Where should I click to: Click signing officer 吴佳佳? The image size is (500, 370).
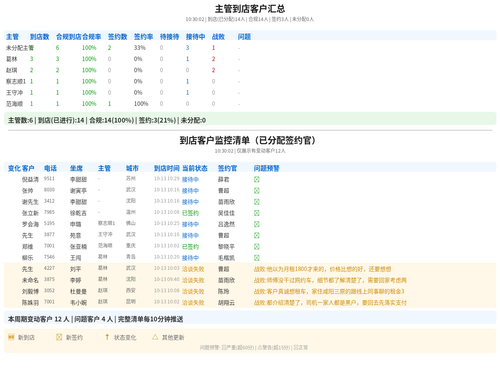tap(226, 213)
